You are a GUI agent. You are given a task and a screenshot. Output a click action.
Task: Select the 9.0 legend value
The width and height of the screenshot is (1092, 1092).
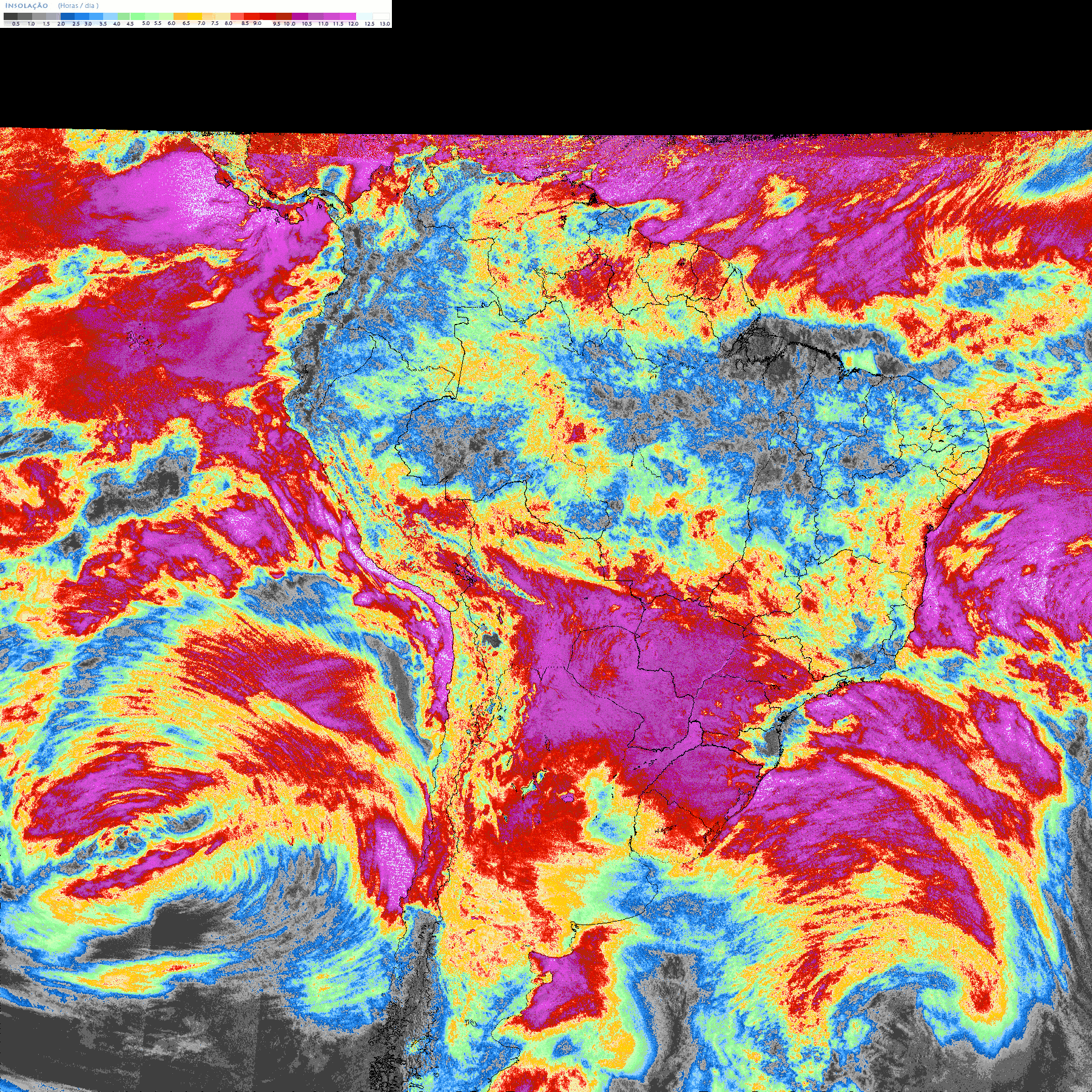(x=257, y=23)
